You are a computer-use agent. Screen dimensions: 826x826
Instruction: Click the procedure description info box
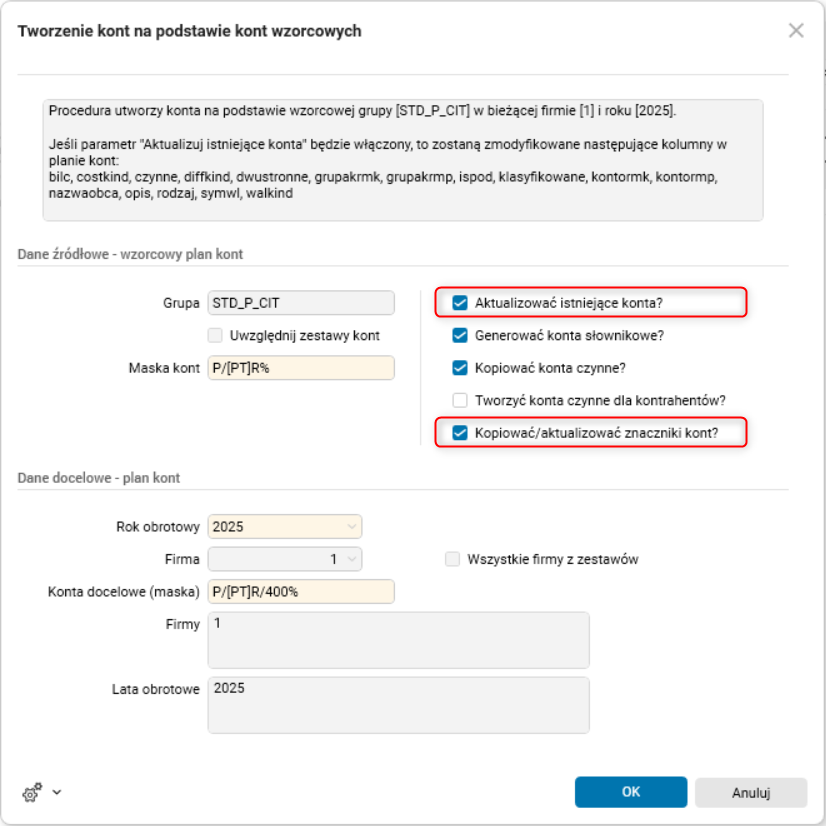point(402,159)
